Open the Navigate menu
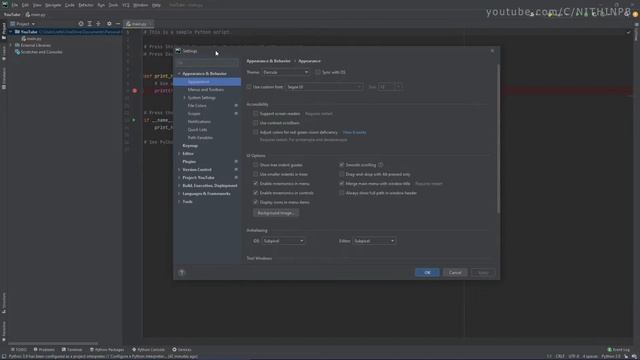640x360 pixels. 53,5
